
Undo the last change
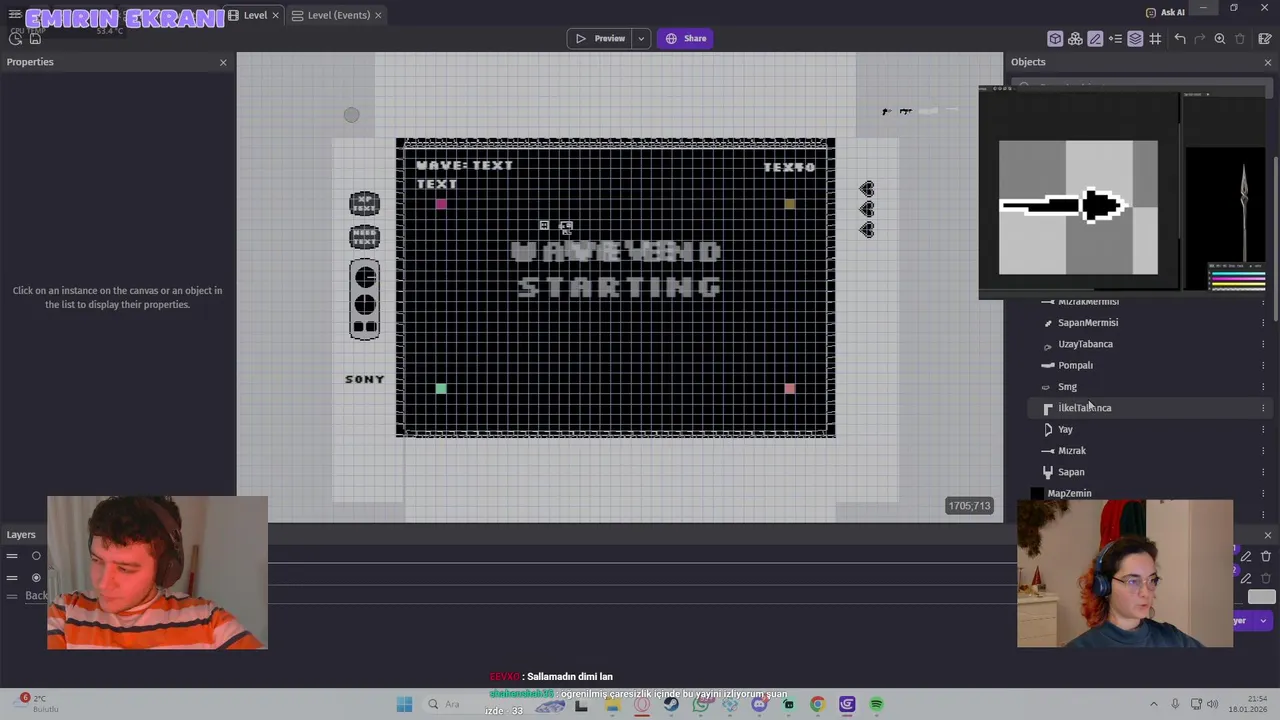point(1180,38)
